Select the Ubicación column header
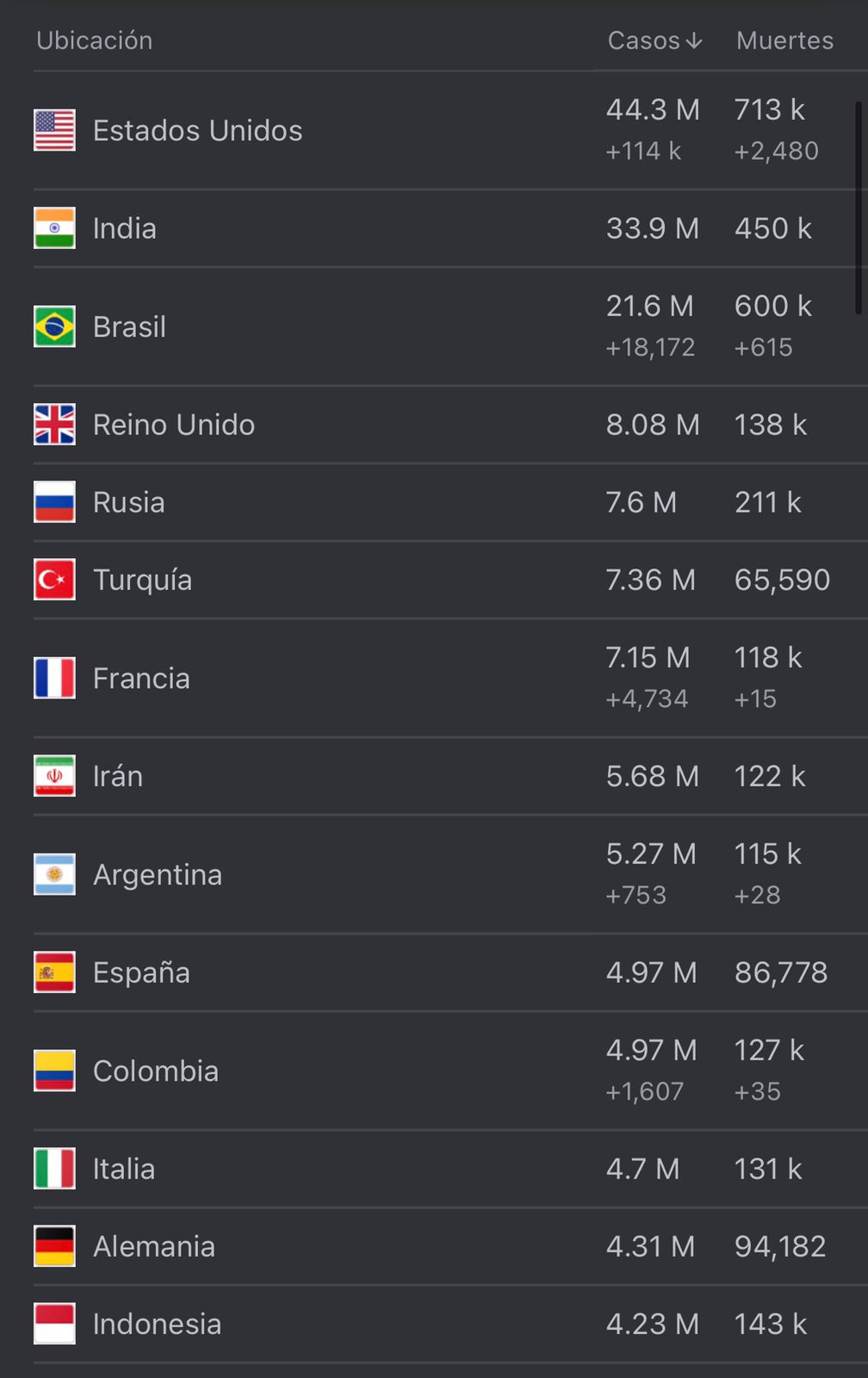Viewport: 868px width, 1378px height. 95,40
